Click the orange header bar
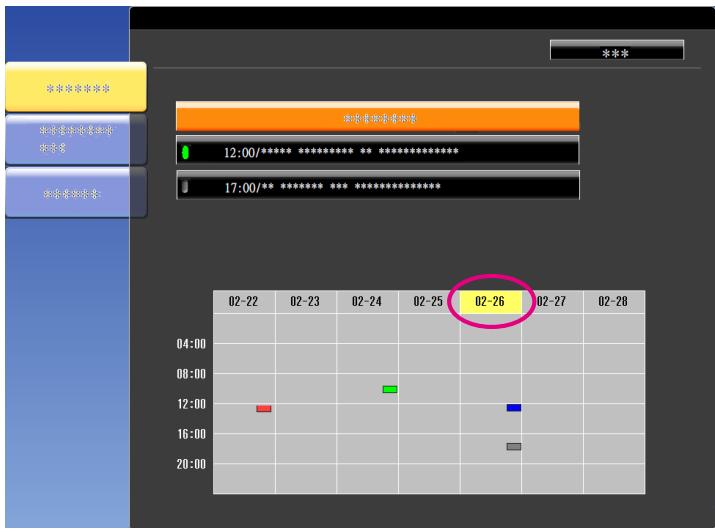715x529 pixels. click(378, 117)
